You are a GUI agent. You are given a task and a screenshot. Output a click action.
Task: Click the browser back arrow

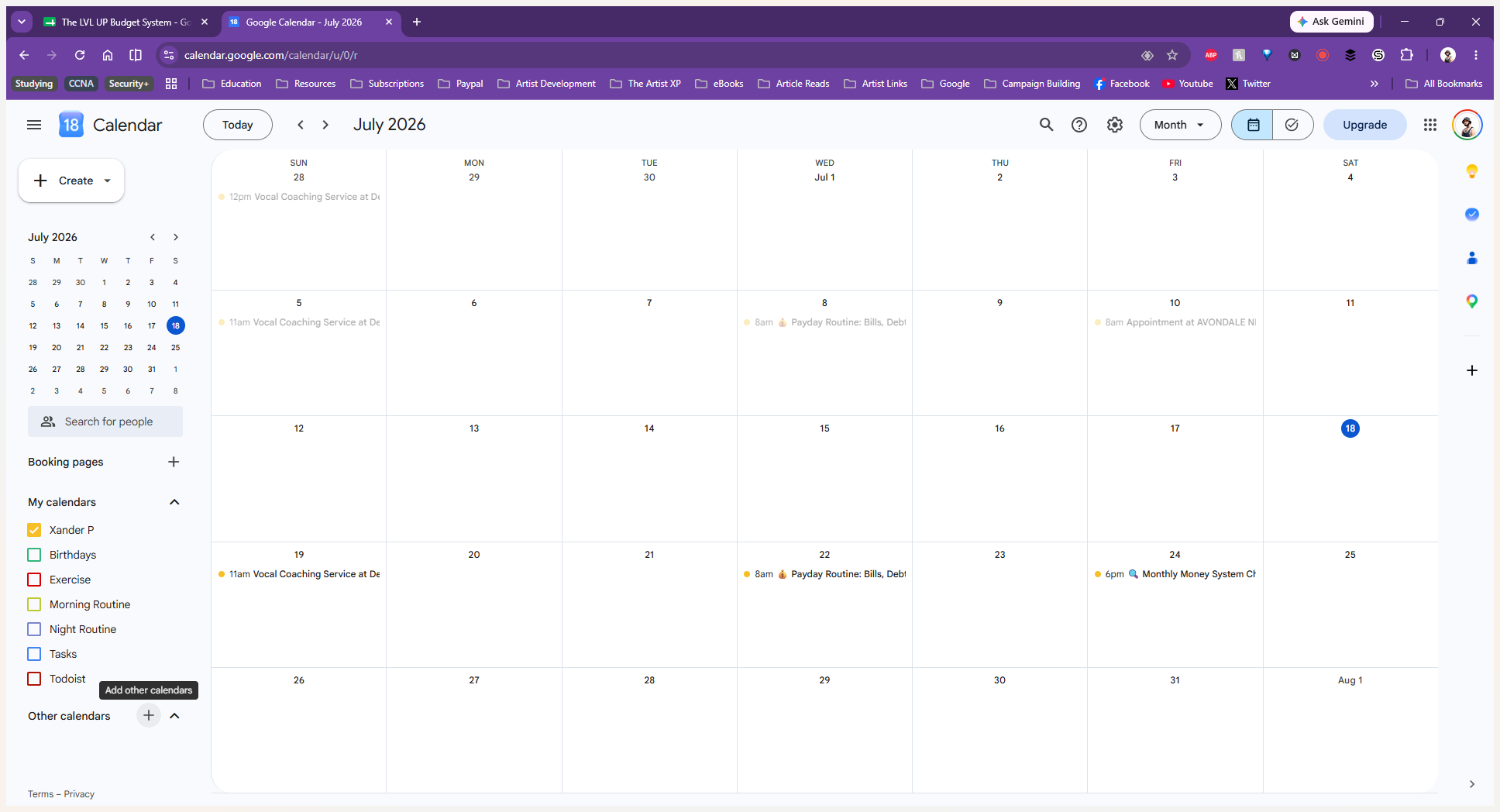24,55
